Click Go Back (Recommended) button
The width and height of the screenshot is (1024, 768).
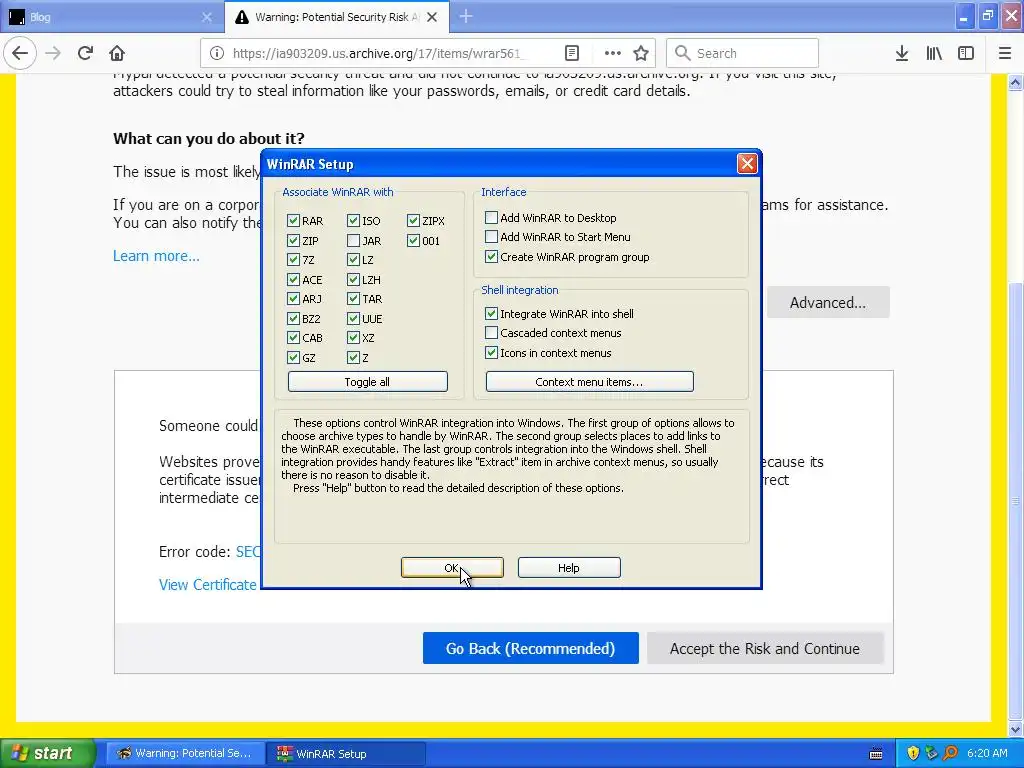pos(530,648)
